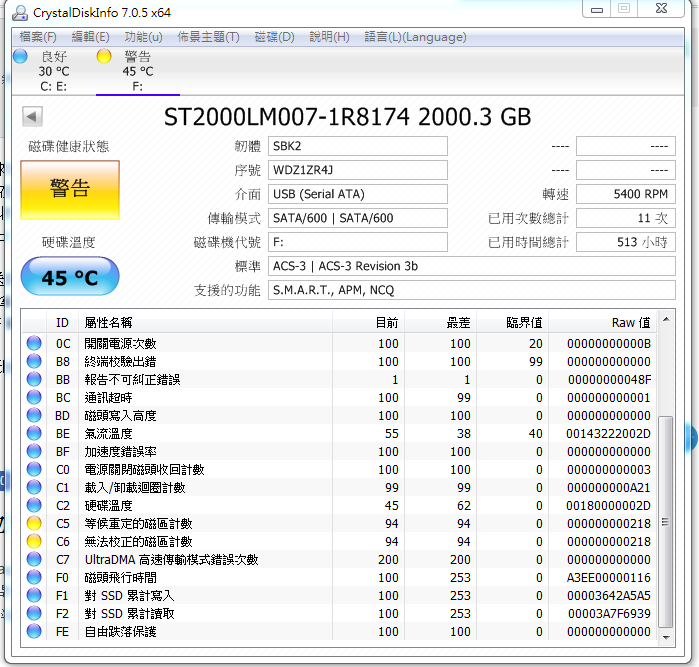The image size is (699, 667).
Task: Click status icon for C7 UltraDMA row
Action: click(34, 560)
